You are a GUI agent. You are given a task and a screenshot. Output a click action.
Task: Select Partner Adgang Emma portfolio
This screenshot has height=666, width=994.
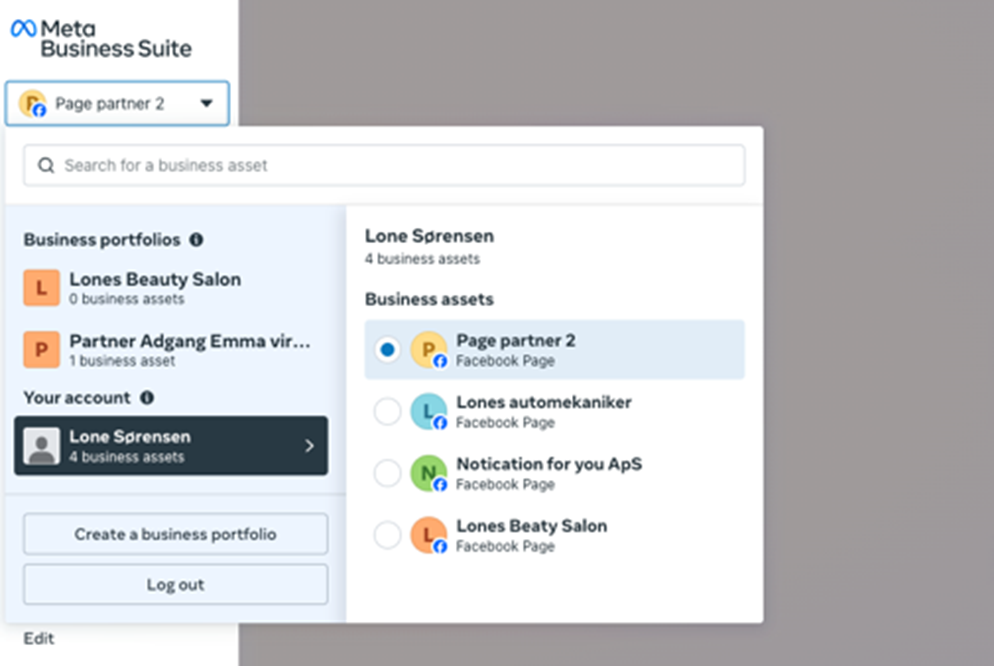(x=171, y=350)
